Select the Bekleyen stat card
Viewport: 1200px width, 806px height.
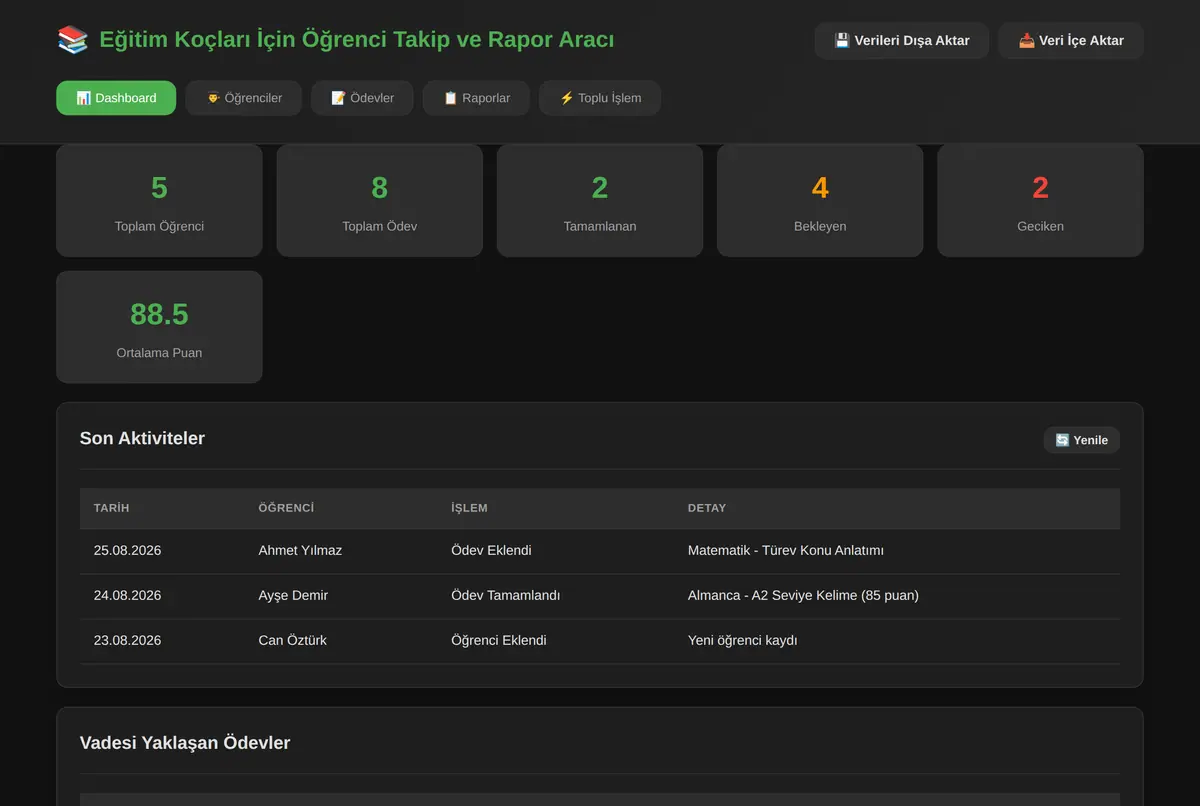coord(820,200)
